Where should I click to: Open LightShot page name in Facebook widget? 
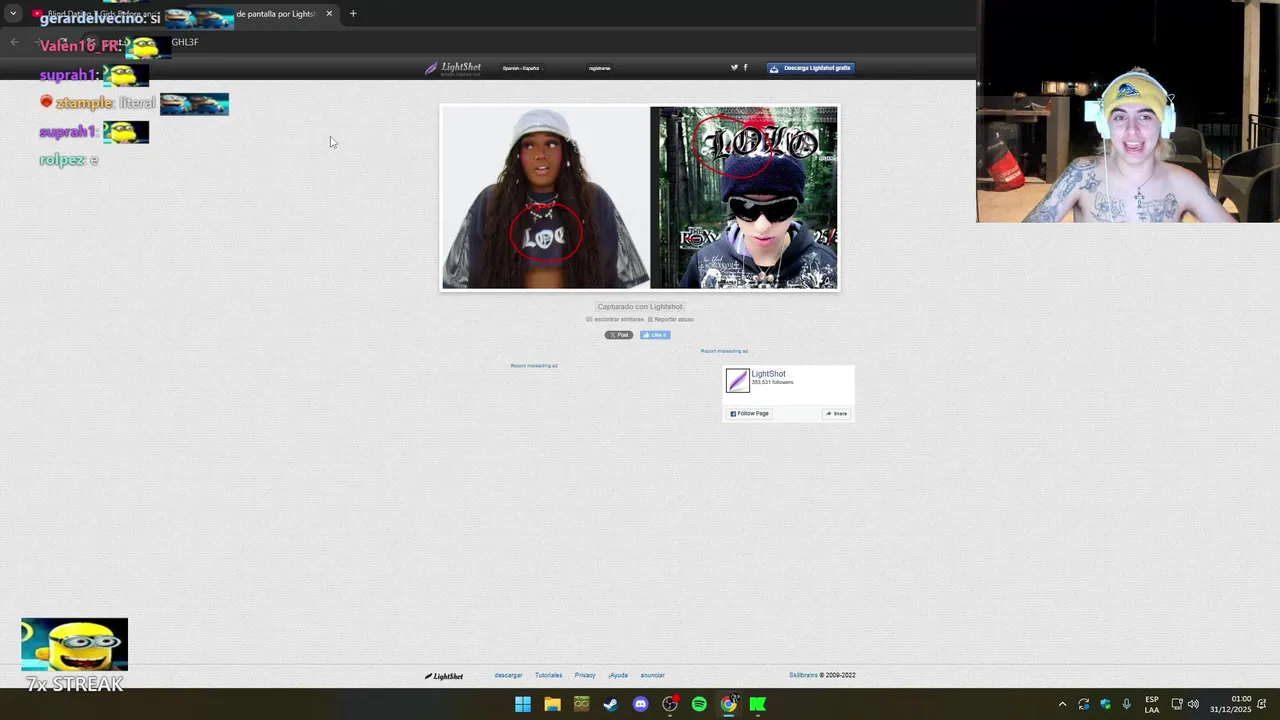(768, 374)
